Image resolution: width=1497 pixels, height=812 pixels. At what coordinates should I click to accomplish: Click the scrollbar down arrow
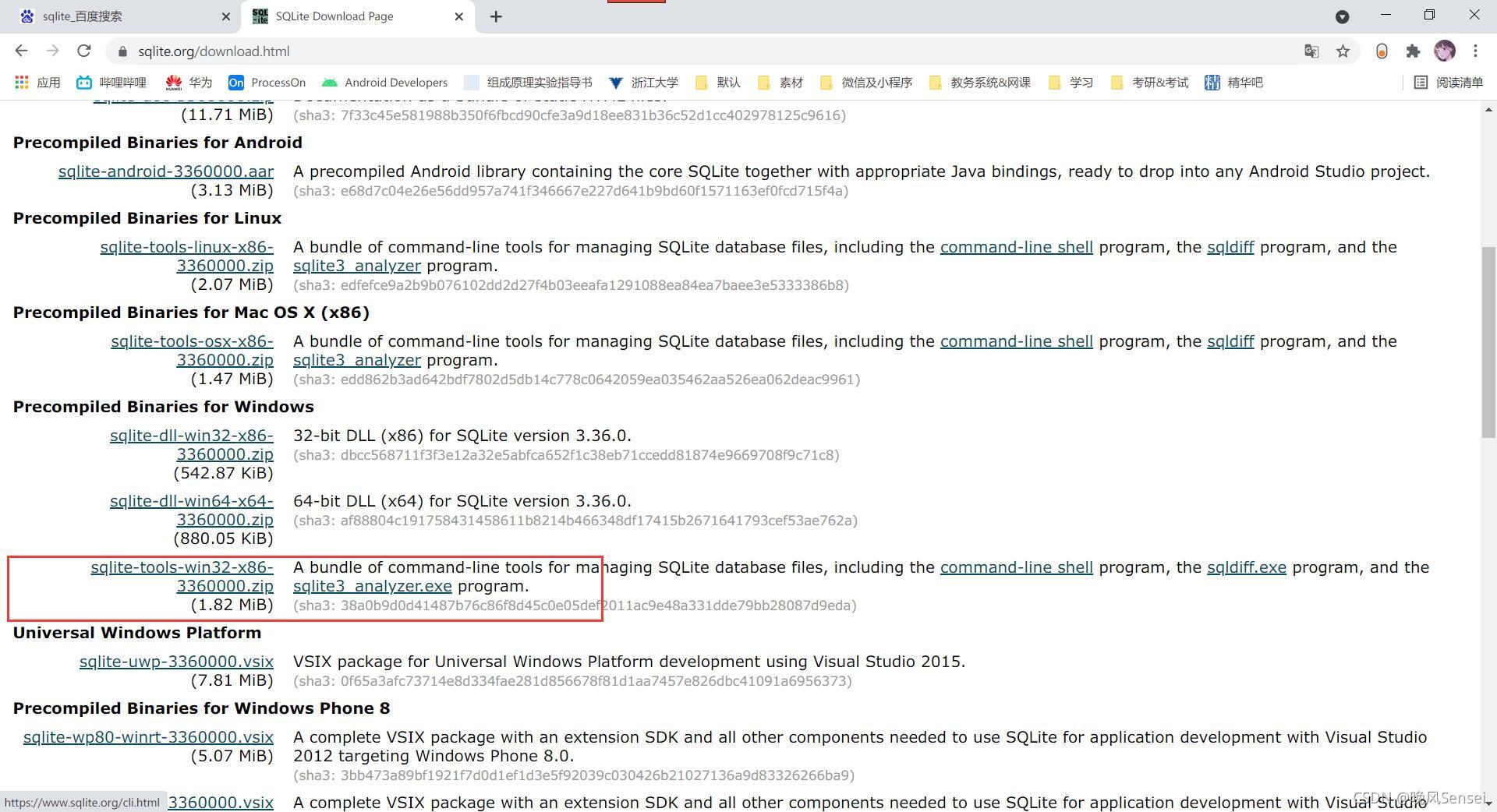1489,803
